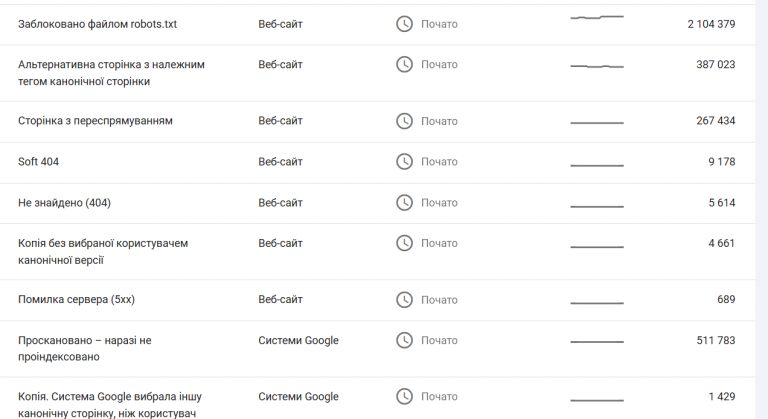Screen dimensions: 768x419
Task: Click clock icon in 'Проскановано' row
Action: tap(404, 341)
